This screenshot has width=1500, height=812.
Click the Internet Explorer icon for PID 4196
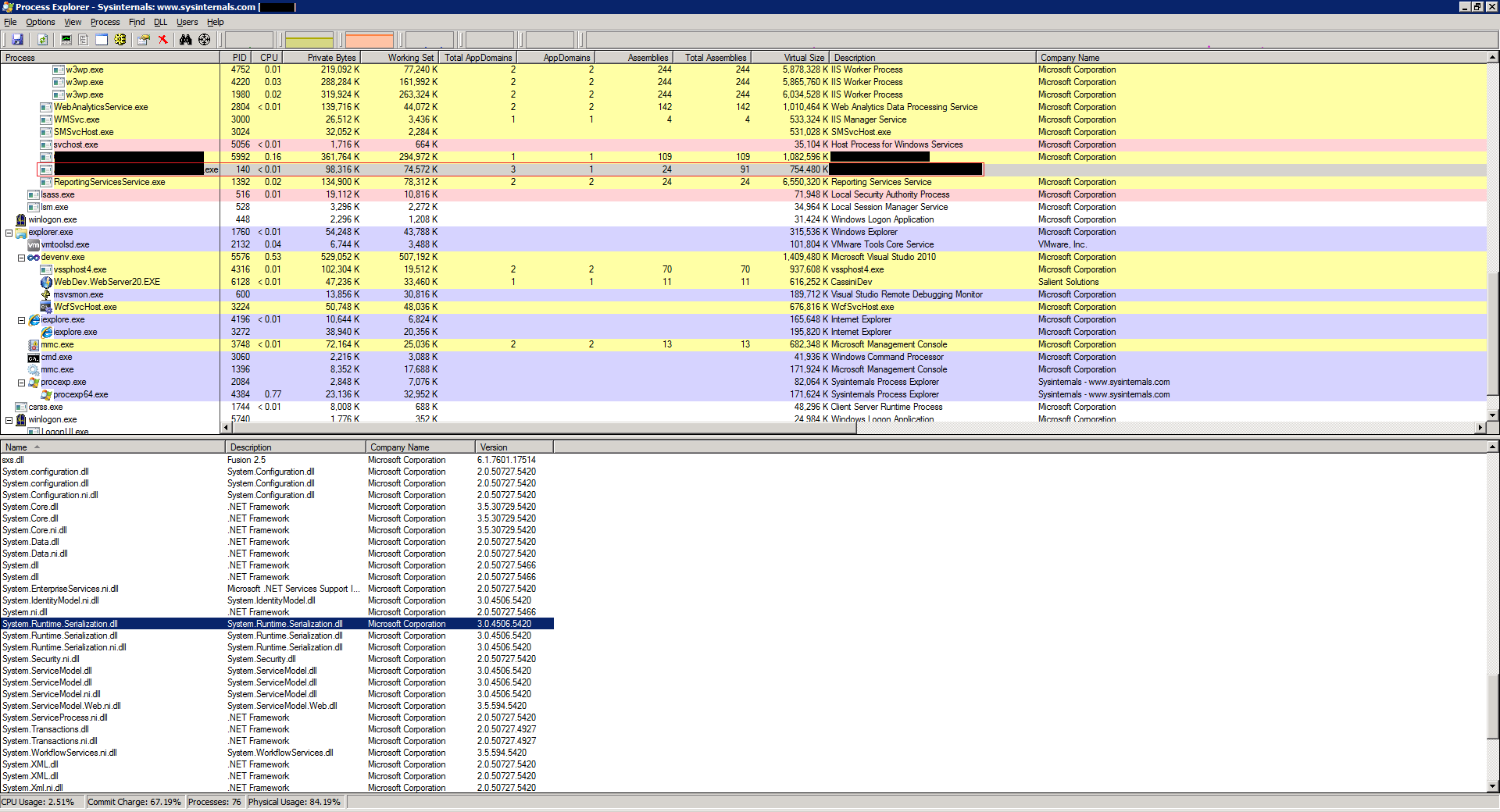pyautogui.click(x=34, y=319)
